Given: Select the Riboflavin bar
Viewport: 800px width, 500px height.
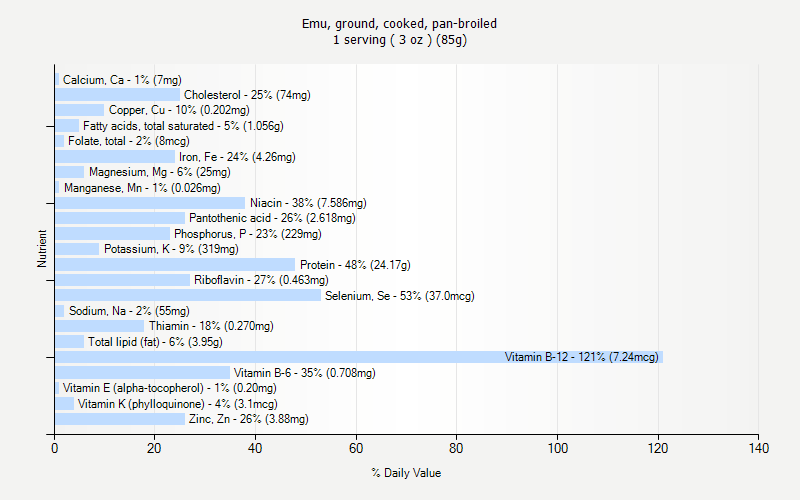Looking at the screenshot, I should click(x=122, y=280).
